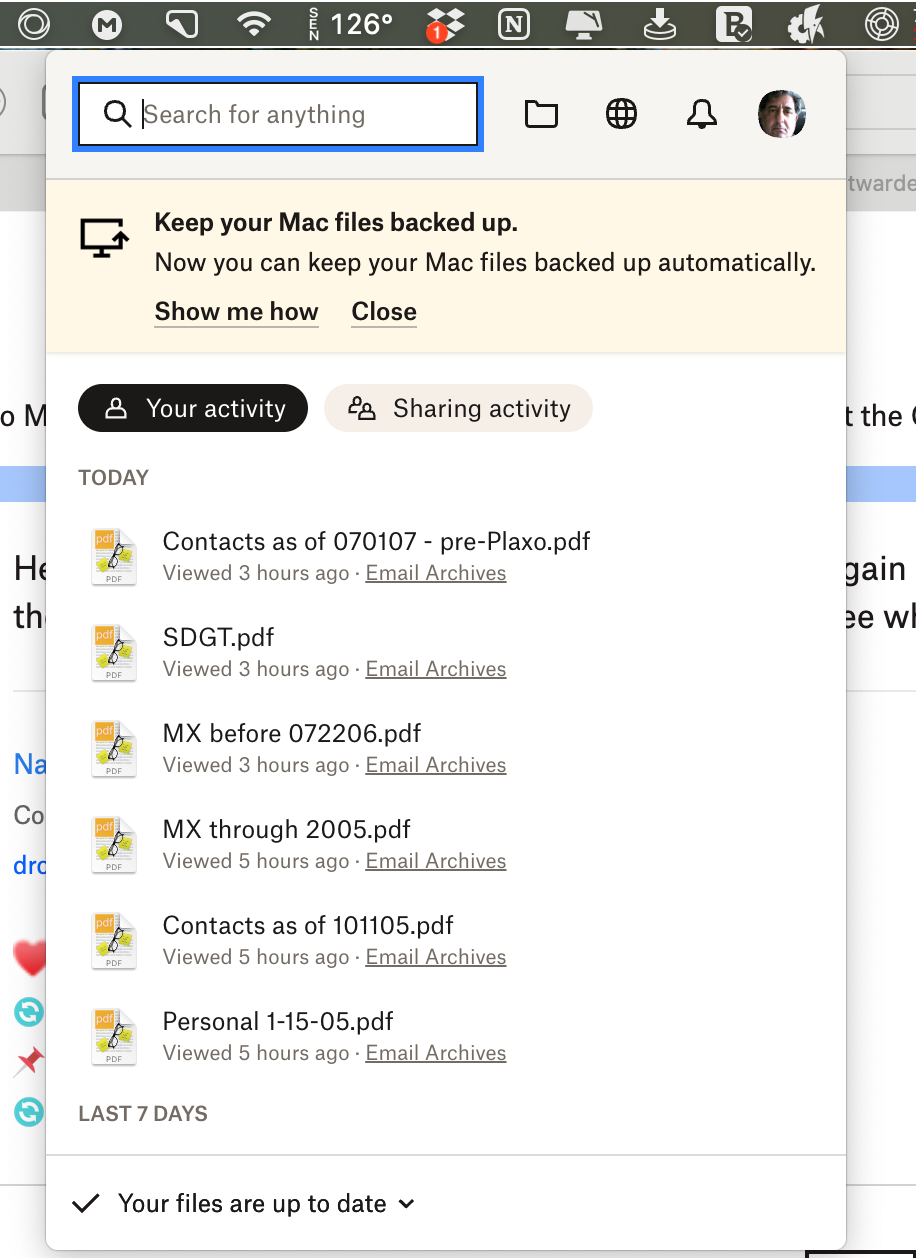
Task: Click Email Archives link under Contacts as of 101105.pdf
Action: 436,957
